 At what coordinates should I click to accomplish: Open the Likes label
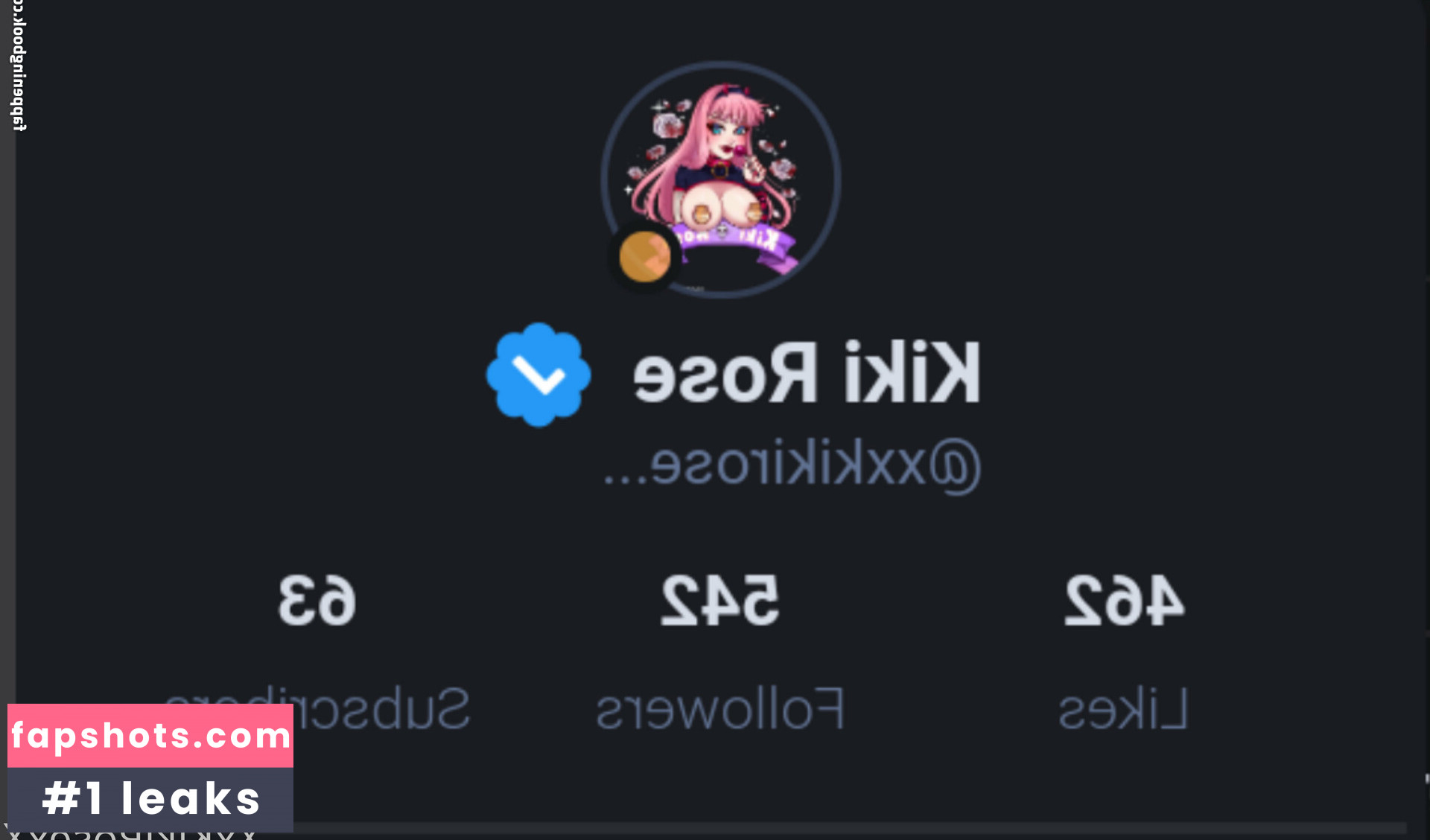[x=1122, y=708]
